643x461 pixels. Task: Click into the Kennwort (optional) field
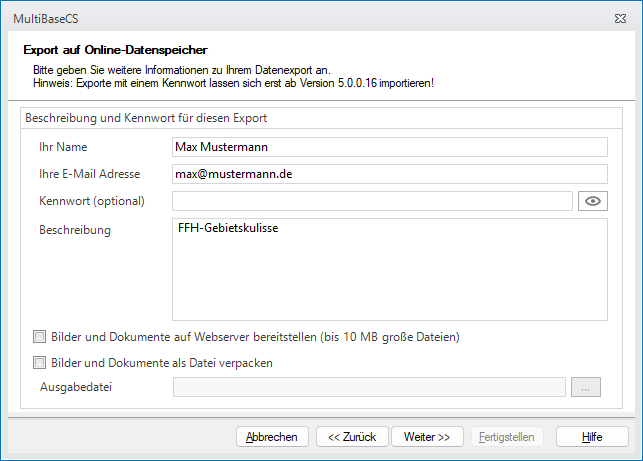pos(372,201)
